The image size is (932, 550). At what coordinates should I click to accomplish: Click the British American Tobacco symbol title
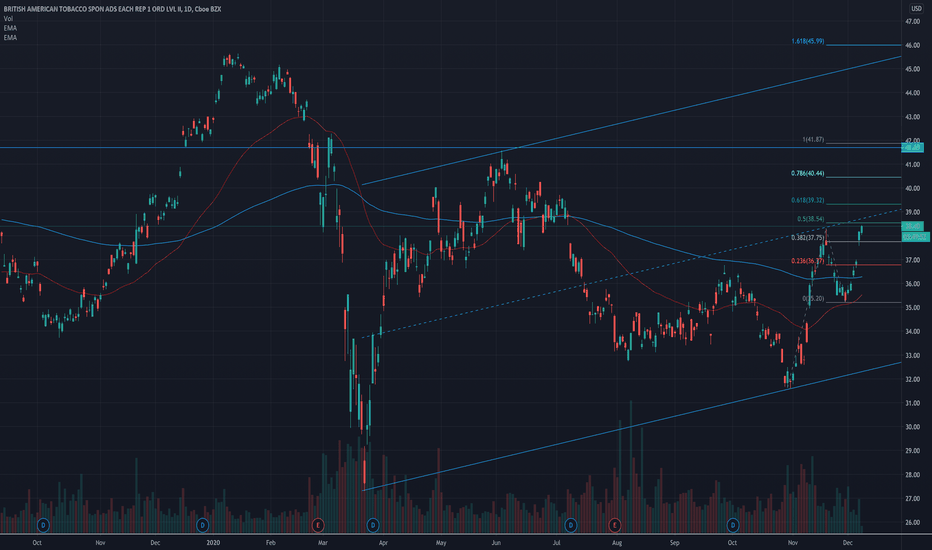click(112, 9)
